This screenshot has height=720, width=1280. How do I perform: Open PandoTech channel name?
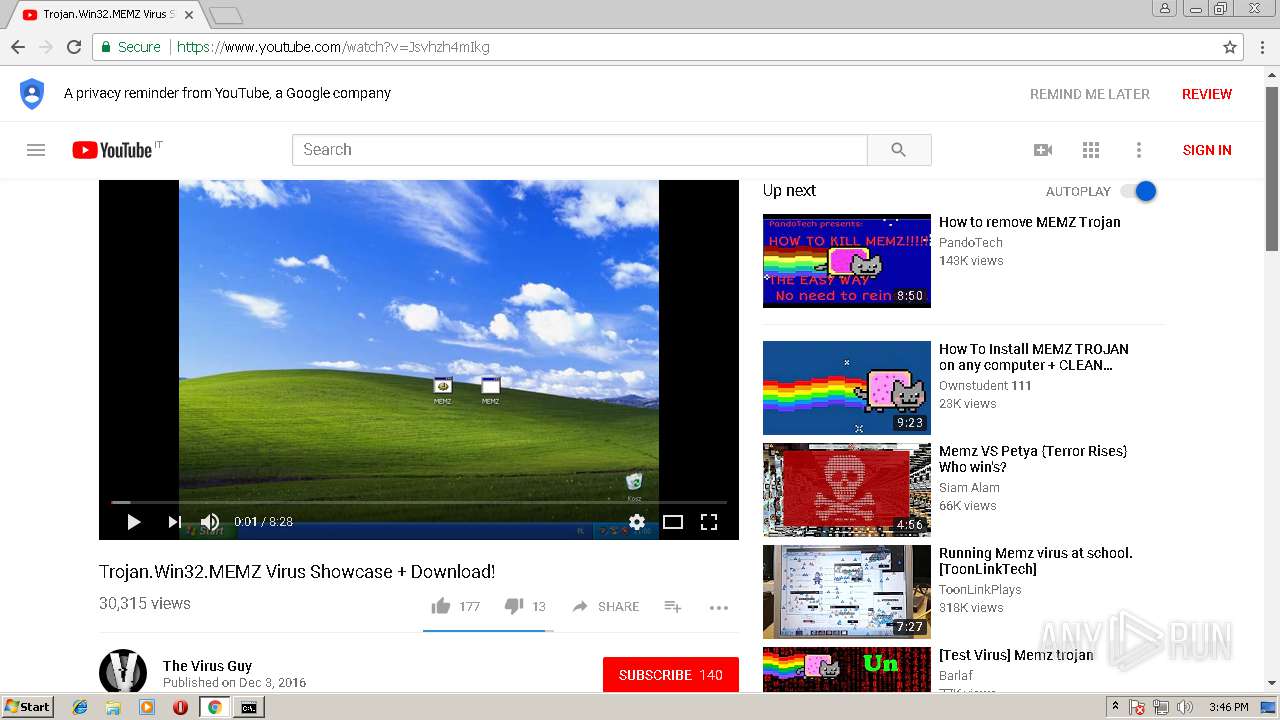point(970,243)
